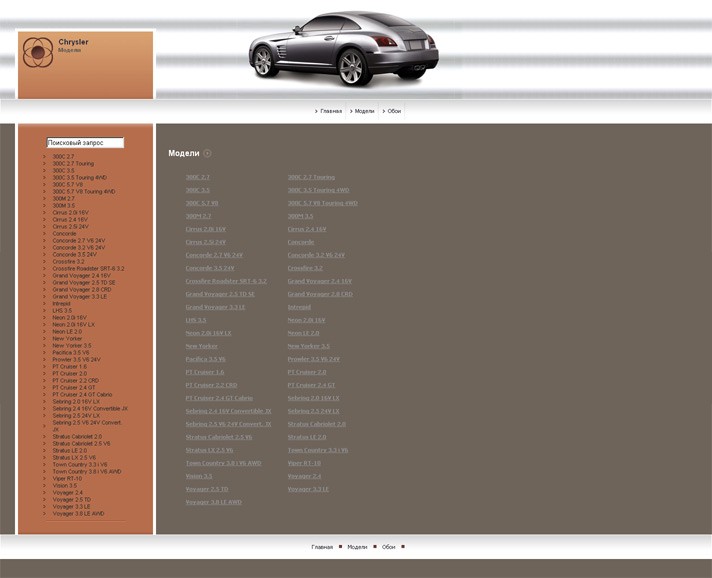Image resolution: width=712 pixels, height=578 pixels.
Task: Open Sebring 2.5 V6 24V Convert. JX main link
Action: pyautogui.click(x=228, y=425)
